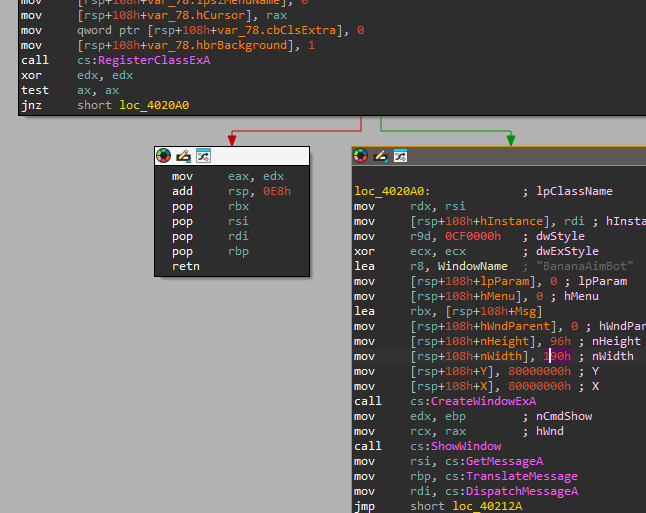Click the "BananaAimBot" string comment
646x513 pixels.
[585, 266]
